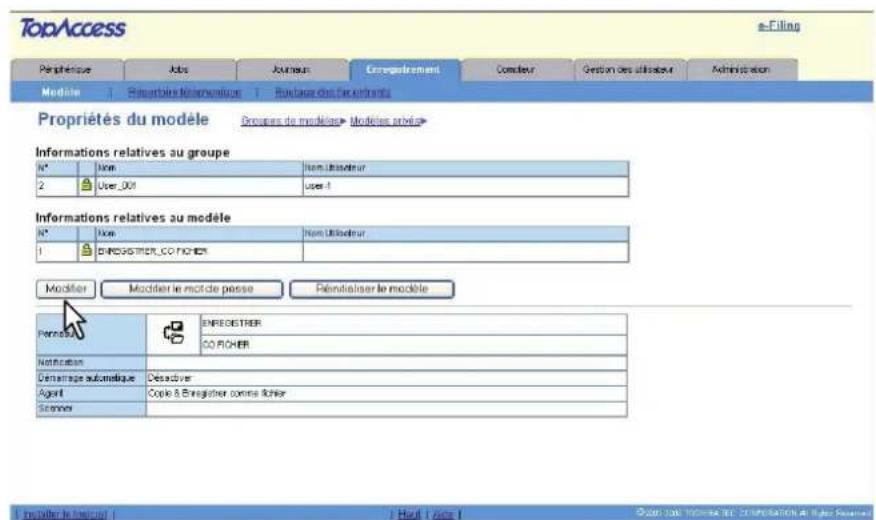Go to the Compteur tab
The image size is (876, 520).
tap(516, 70)
